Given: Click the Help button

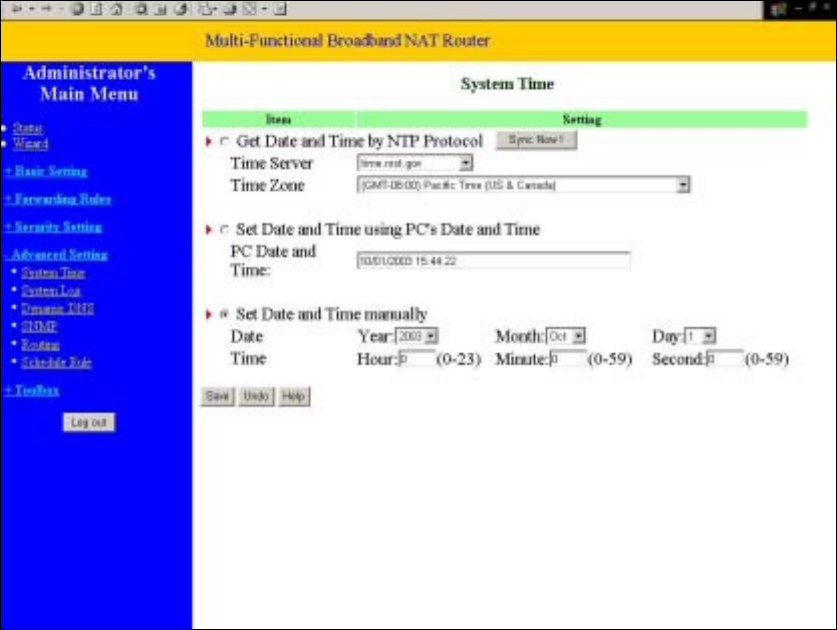Looking at the screenshot, I should click(x=294, y=396).
